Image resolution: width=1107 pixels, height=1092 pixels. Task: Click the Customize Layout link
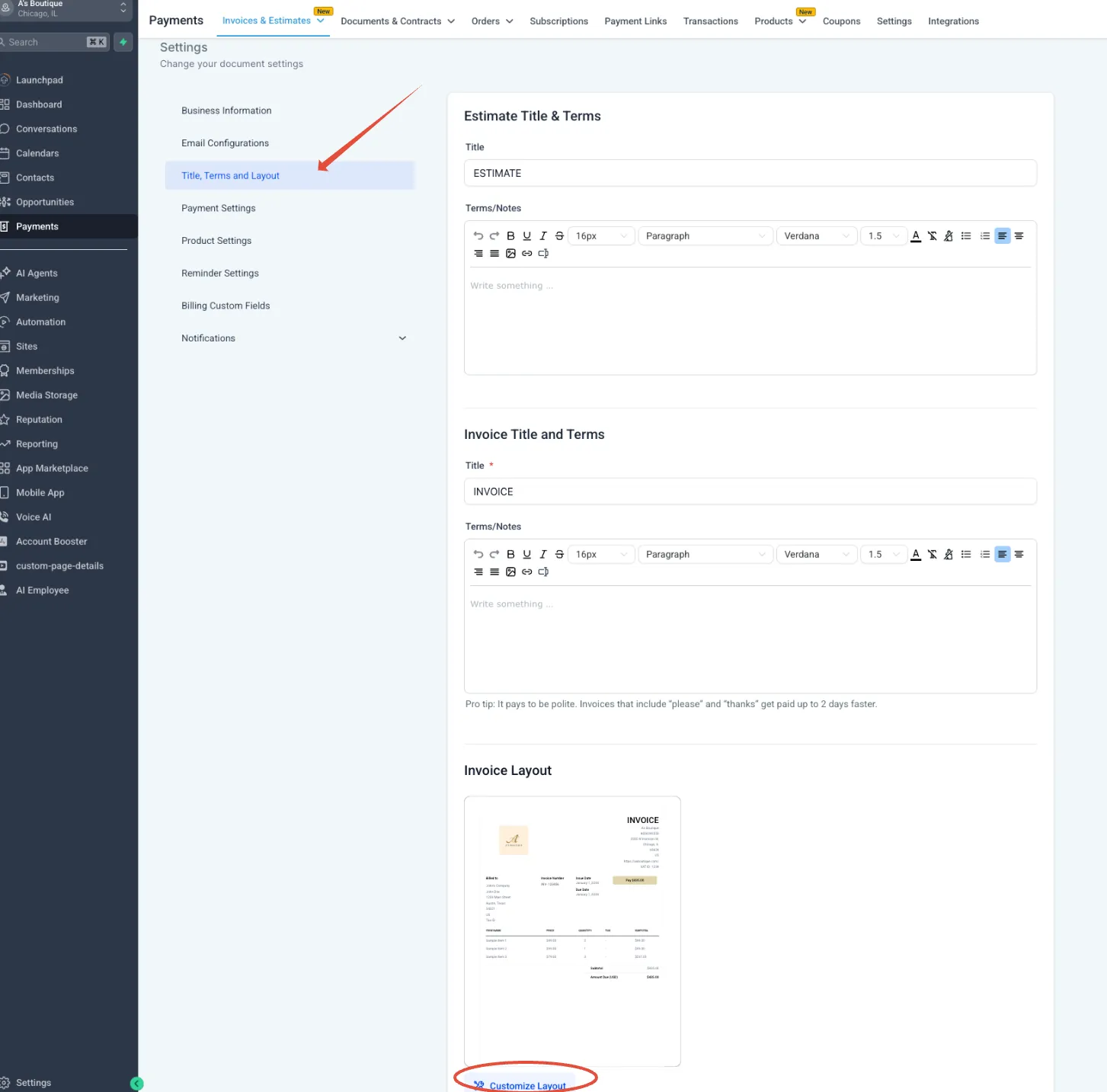527,1086
